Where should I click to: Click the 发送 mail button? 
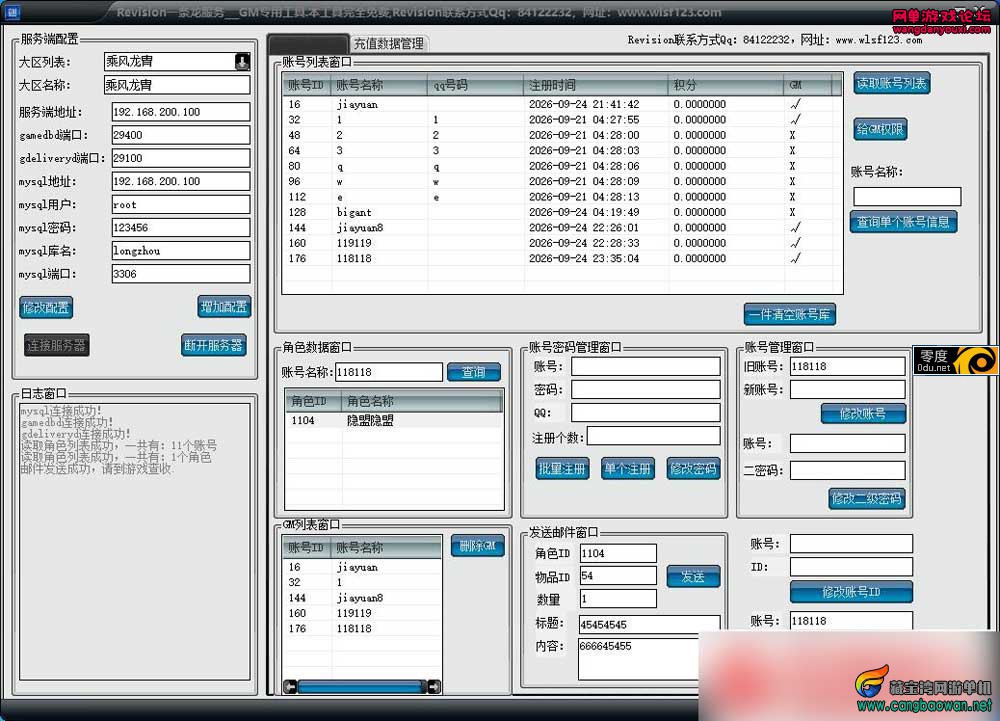point(693,576)
